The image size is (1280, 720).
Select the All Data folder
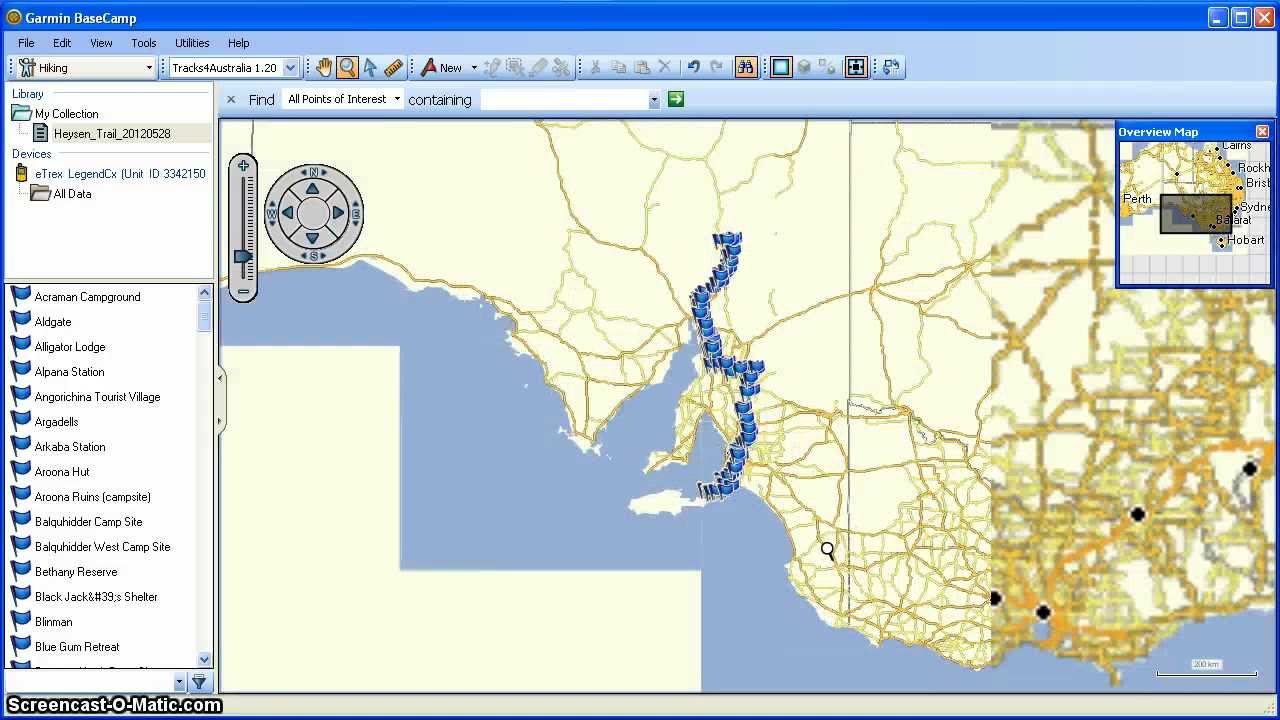[72, 194]
